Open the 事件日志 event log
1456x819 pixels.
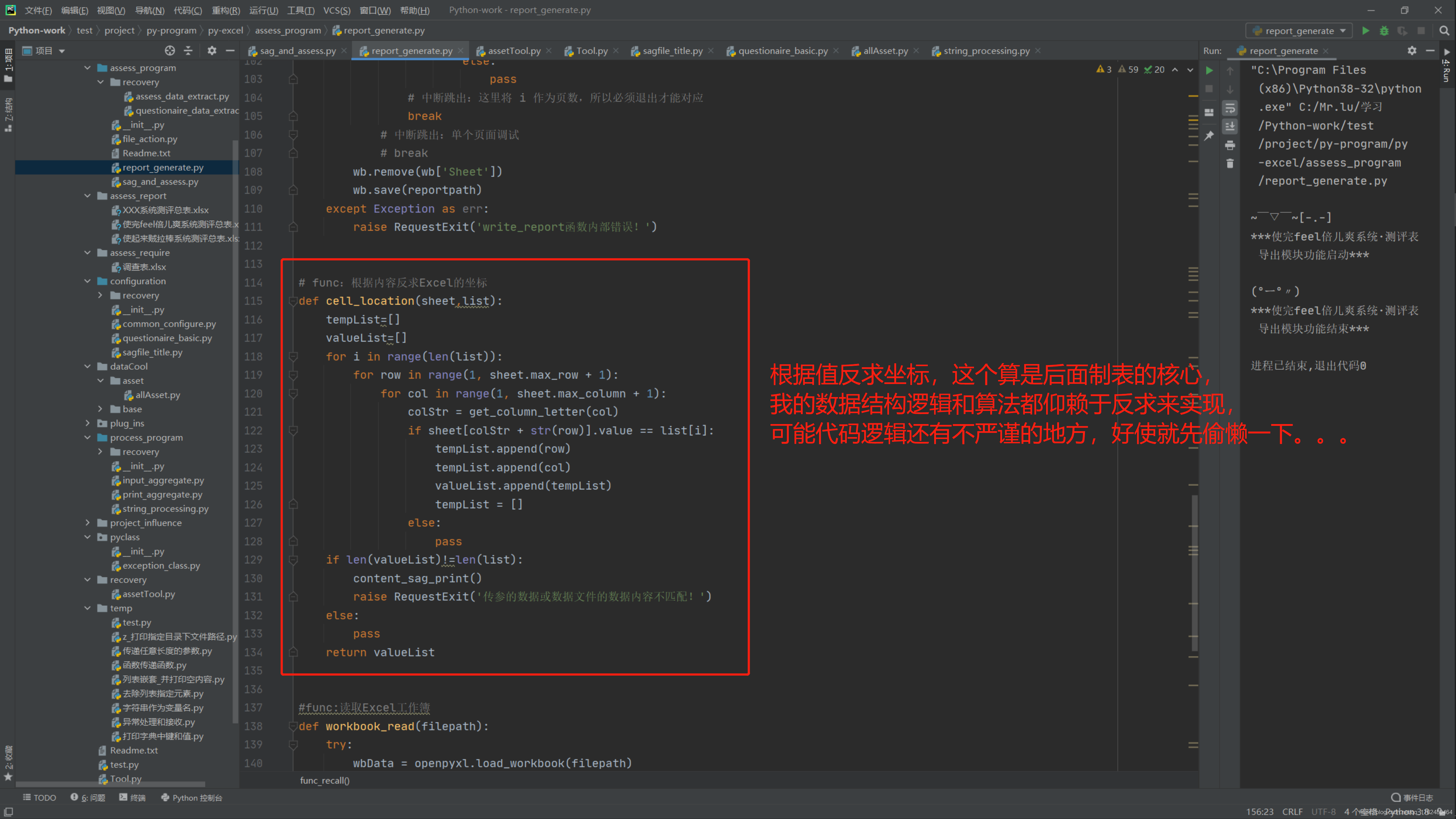click(1412, 798)
